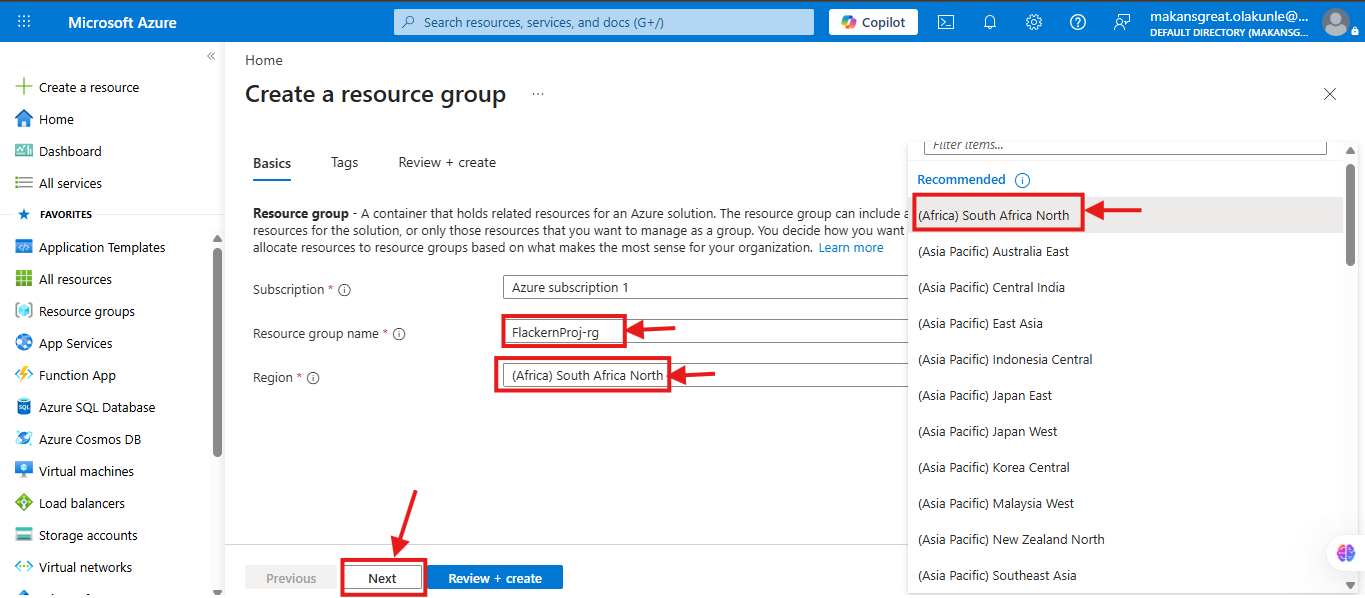This screenshot has height=598, width=1365.
Task: Open Copilot from the top bar
Action: point(873,22)
